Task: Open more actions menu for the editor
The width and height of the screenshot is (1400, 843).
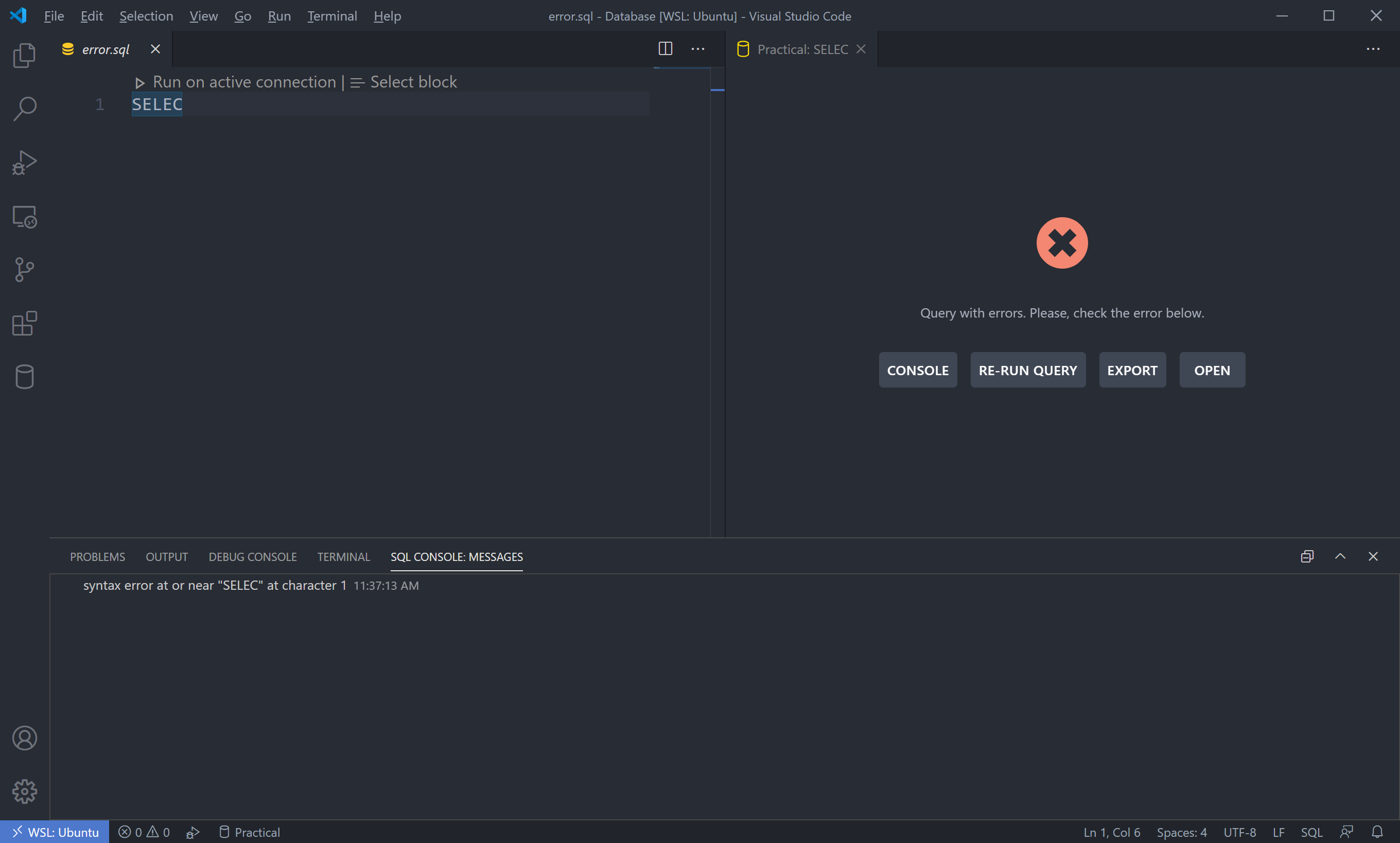Action: pos(697,49)
